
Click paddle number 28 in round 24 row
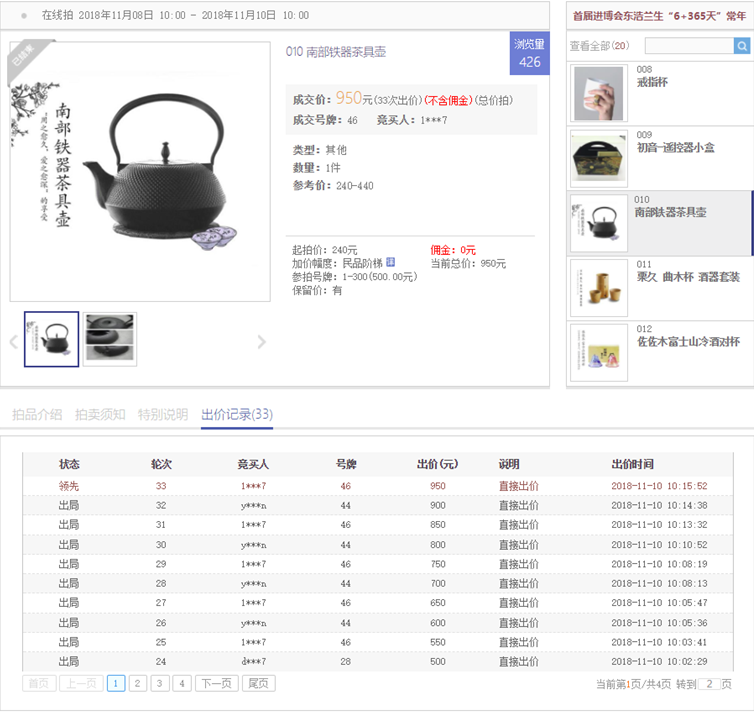tap(346, 662)
